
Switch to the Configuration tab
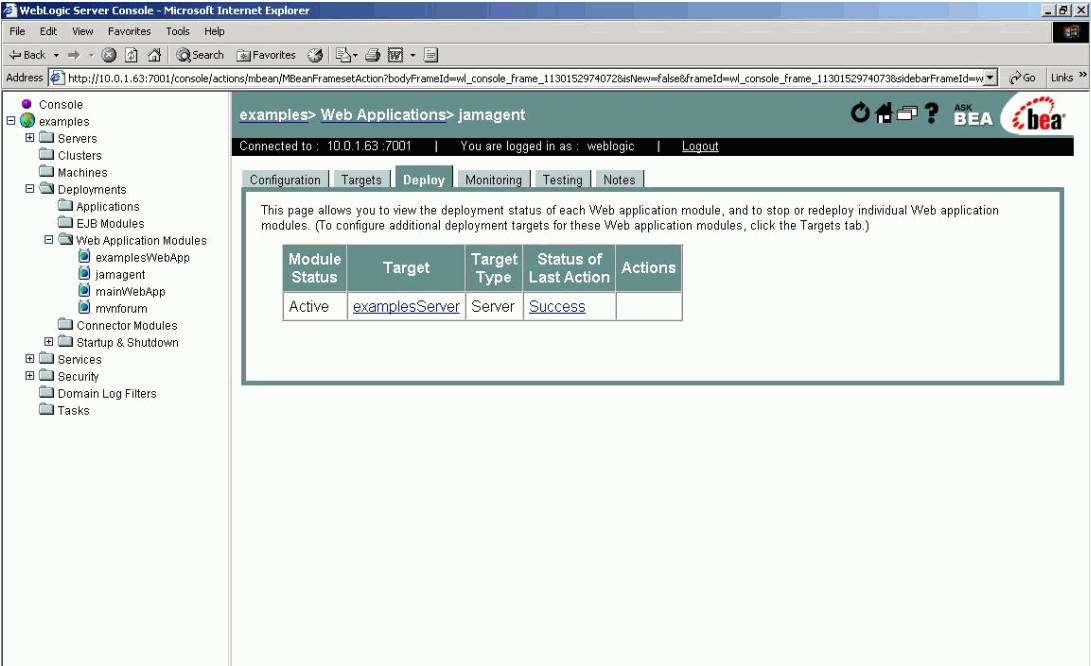click(285, 180)
